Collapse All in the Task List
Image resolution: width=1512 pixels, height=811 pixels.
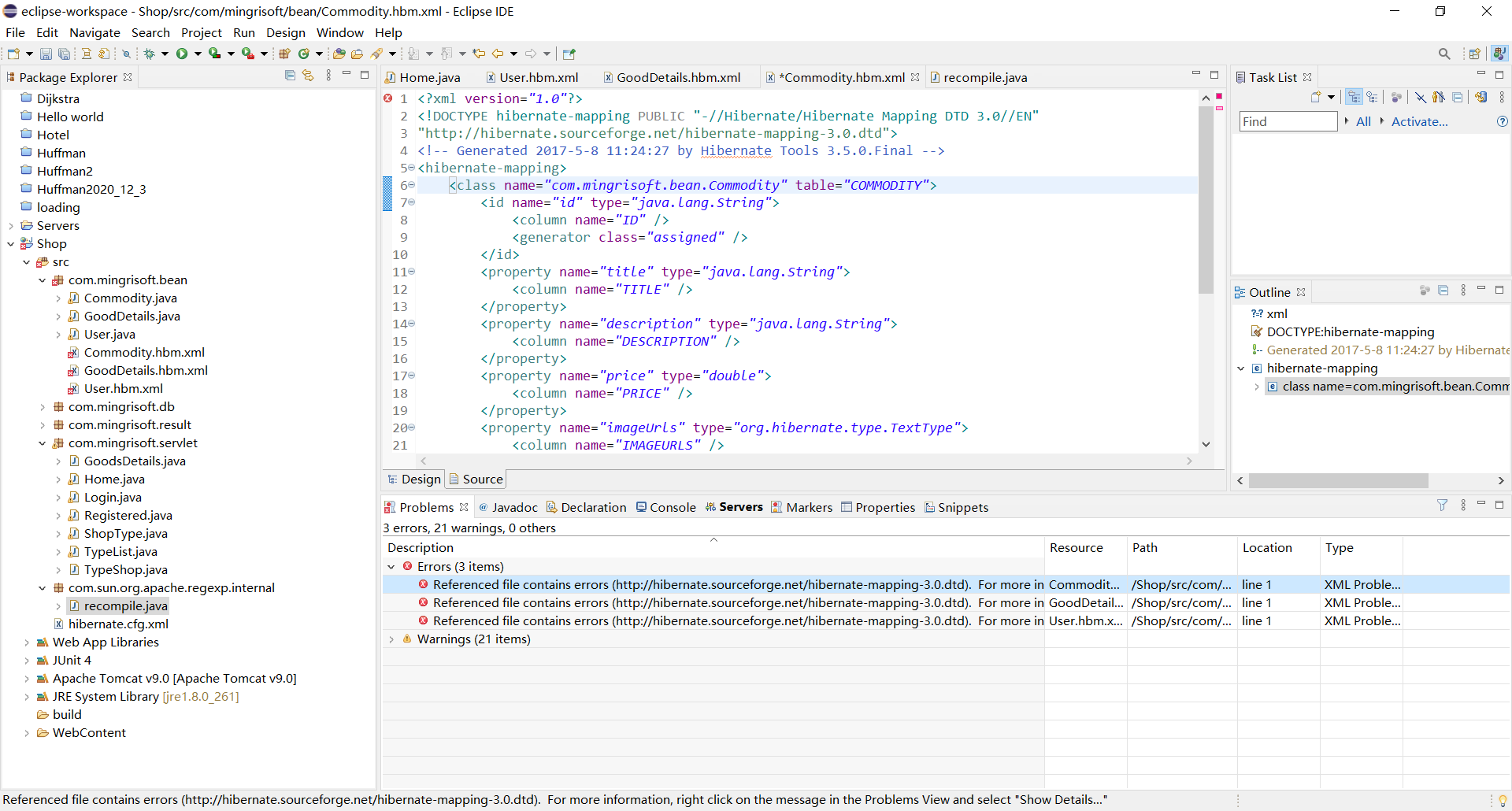[1457, 97]
